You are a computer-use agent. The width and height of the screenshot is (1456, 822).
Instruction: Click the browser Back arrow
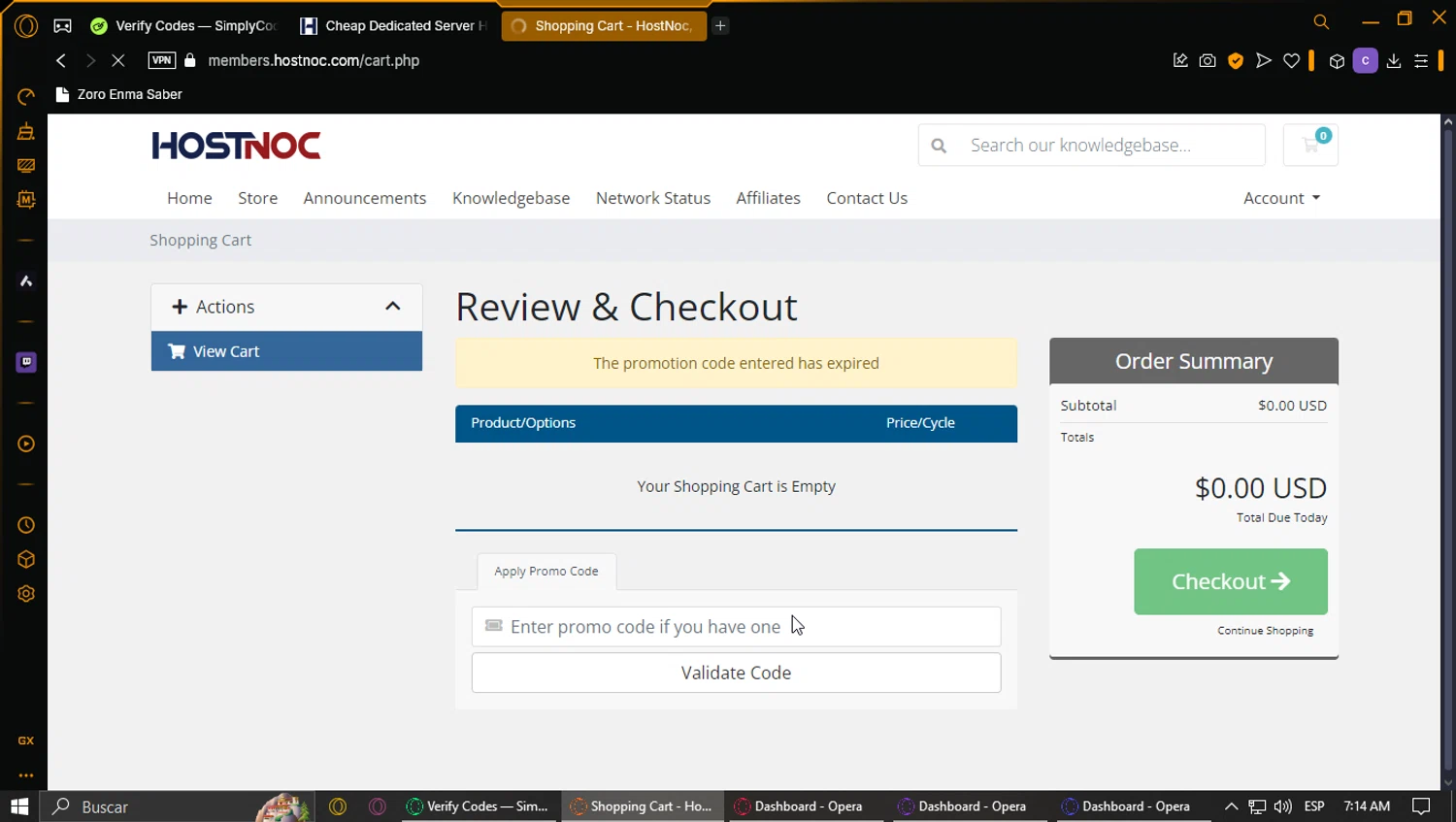(61, 60)
